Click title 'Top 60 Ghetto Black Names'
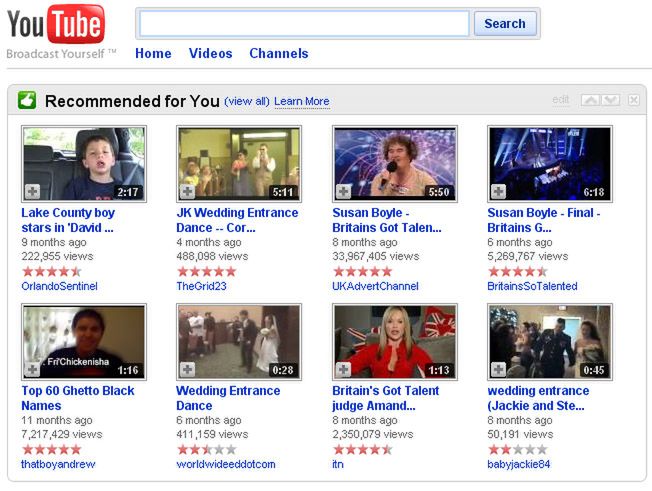 pos(78,398)
